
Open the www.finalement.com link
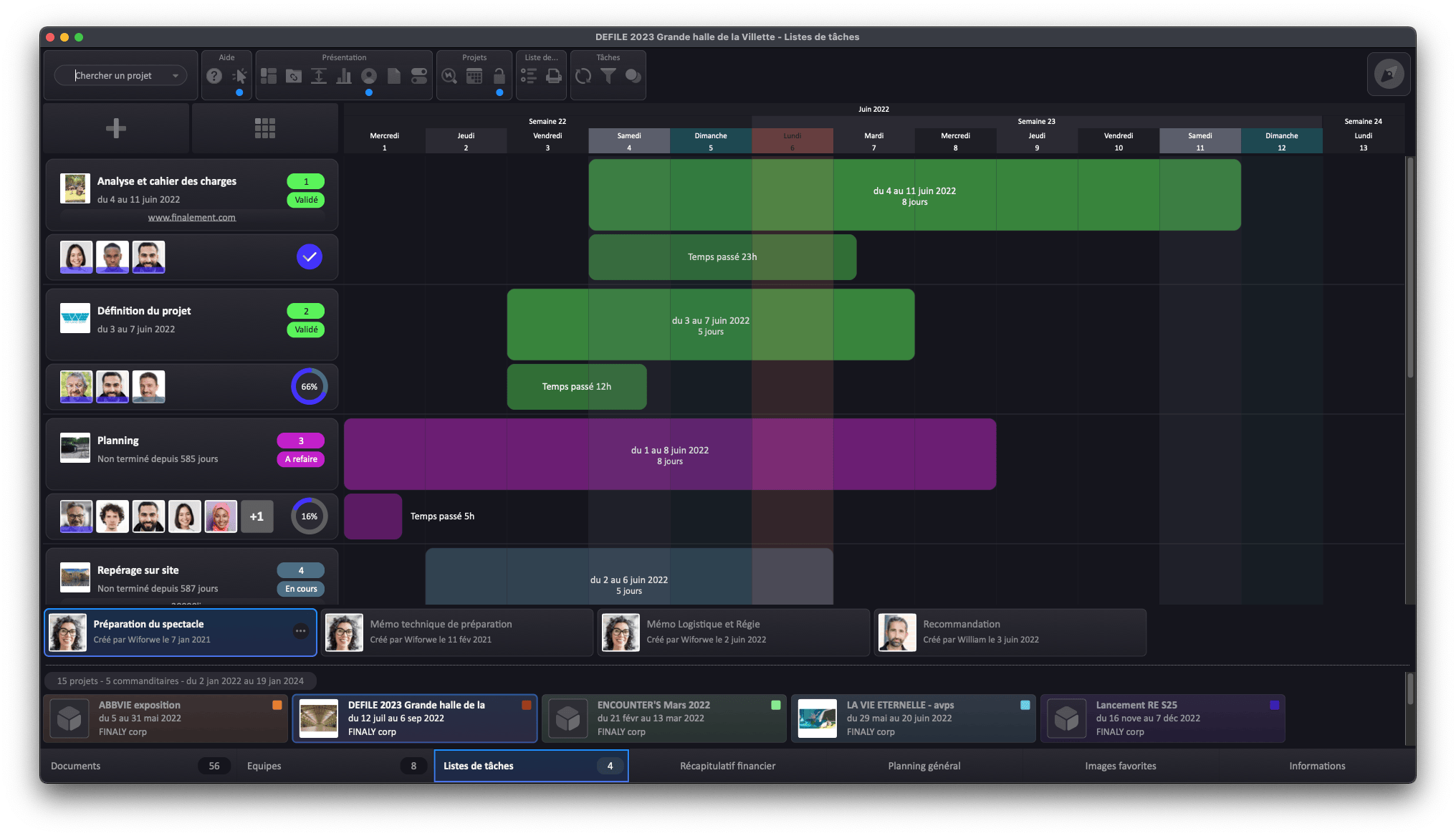coord(191,217)
